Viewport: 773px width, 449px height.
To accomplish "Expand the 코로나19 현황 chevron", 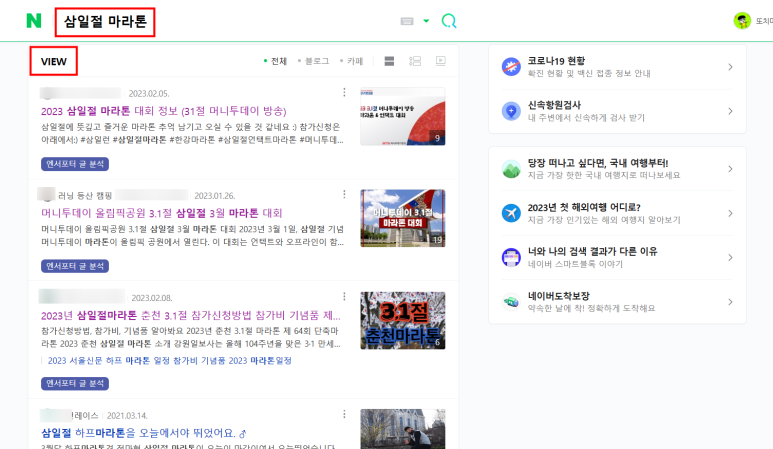I will (x=730, y=67).
